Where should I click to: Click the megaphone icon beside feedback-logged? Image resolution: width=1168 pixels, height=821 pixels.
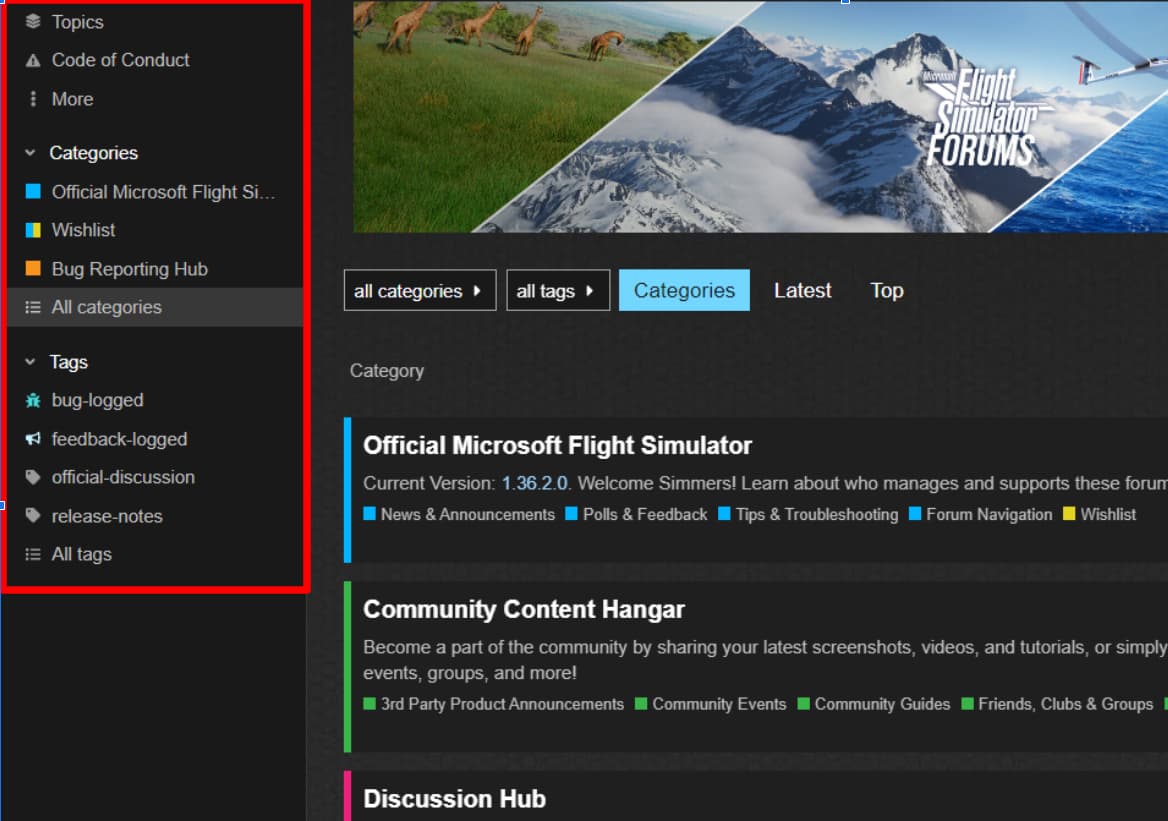[x=33, y=439]
